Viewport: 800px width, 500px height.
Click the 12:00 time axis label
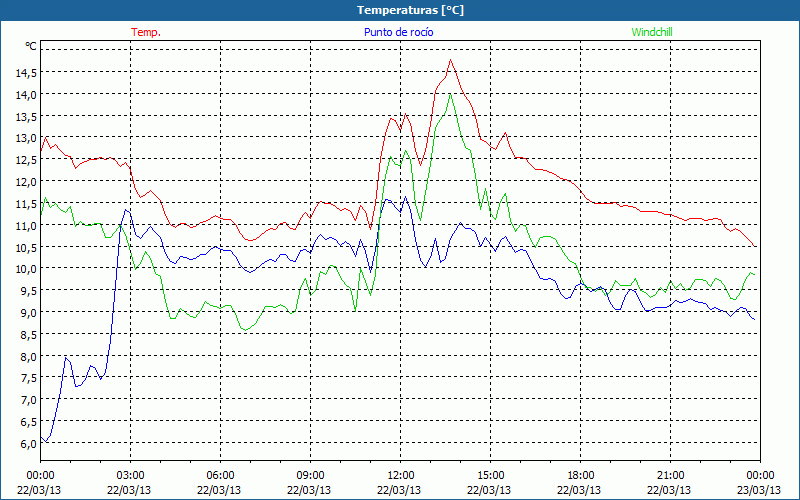click(x=401, y=476)
